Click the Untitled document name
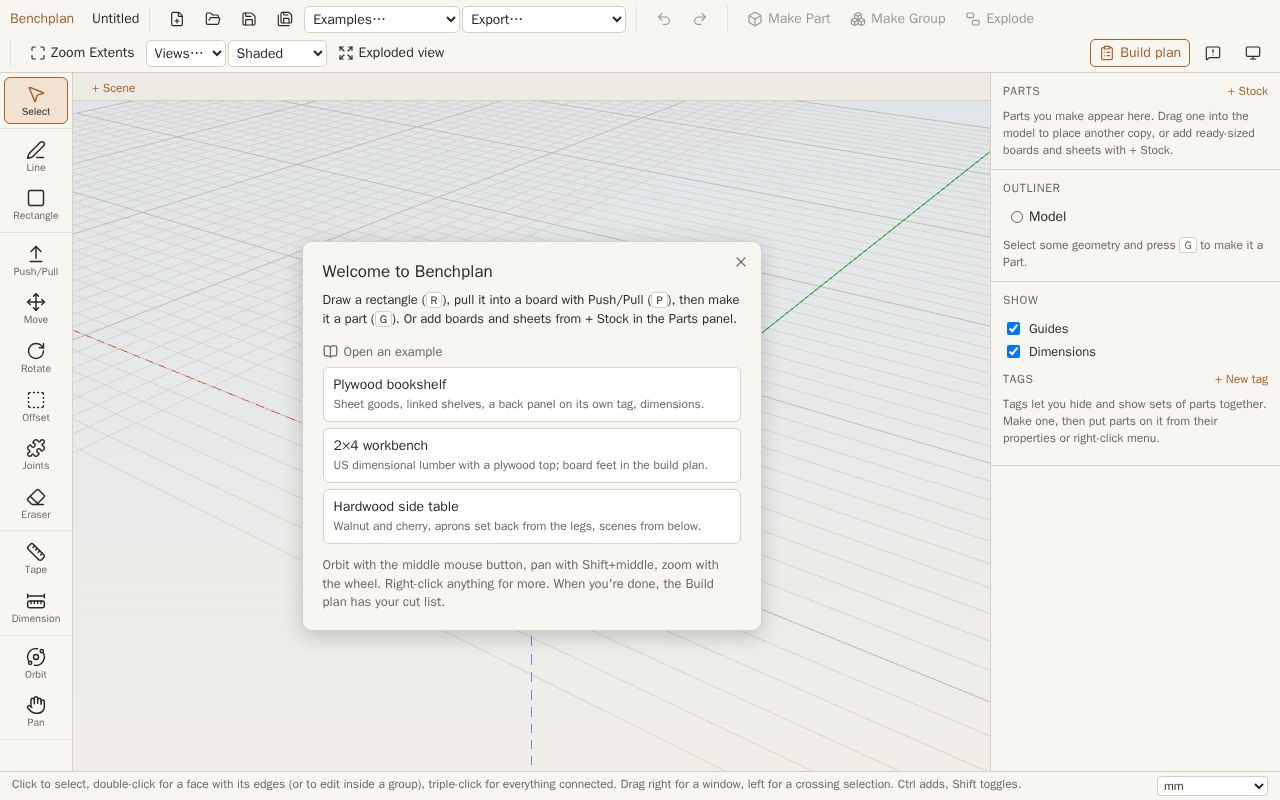The image size is (1280, 800). 116,19
